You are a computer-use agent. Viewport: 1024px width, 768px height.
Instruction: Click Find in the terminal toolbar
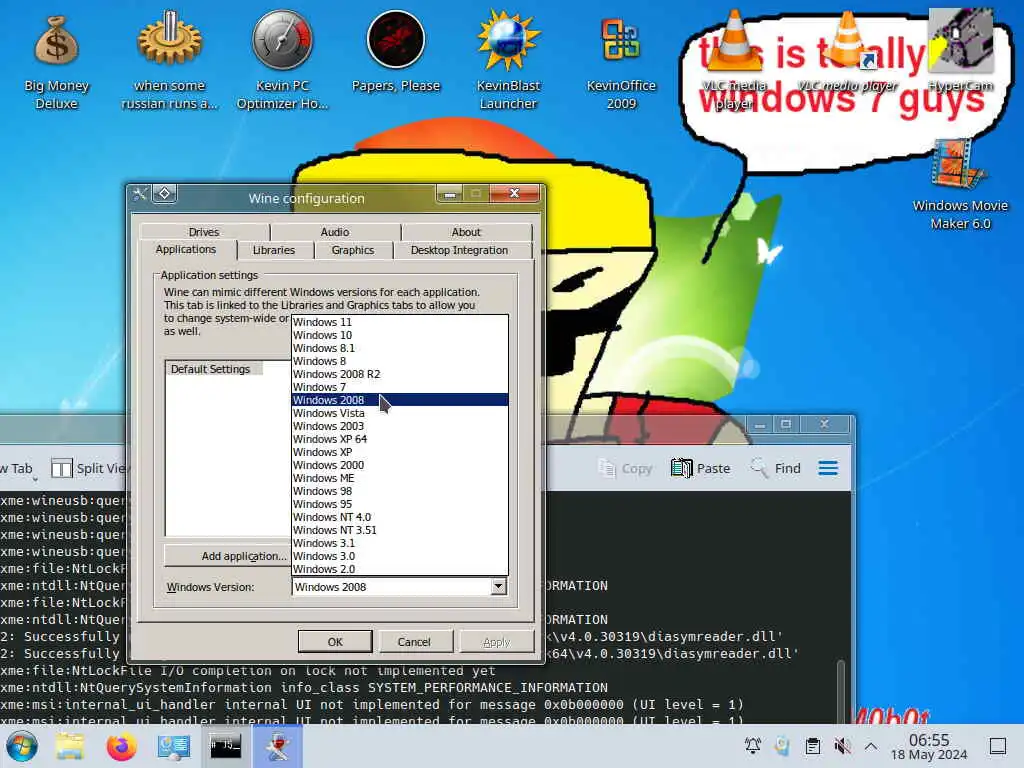(x=775, y=468)
